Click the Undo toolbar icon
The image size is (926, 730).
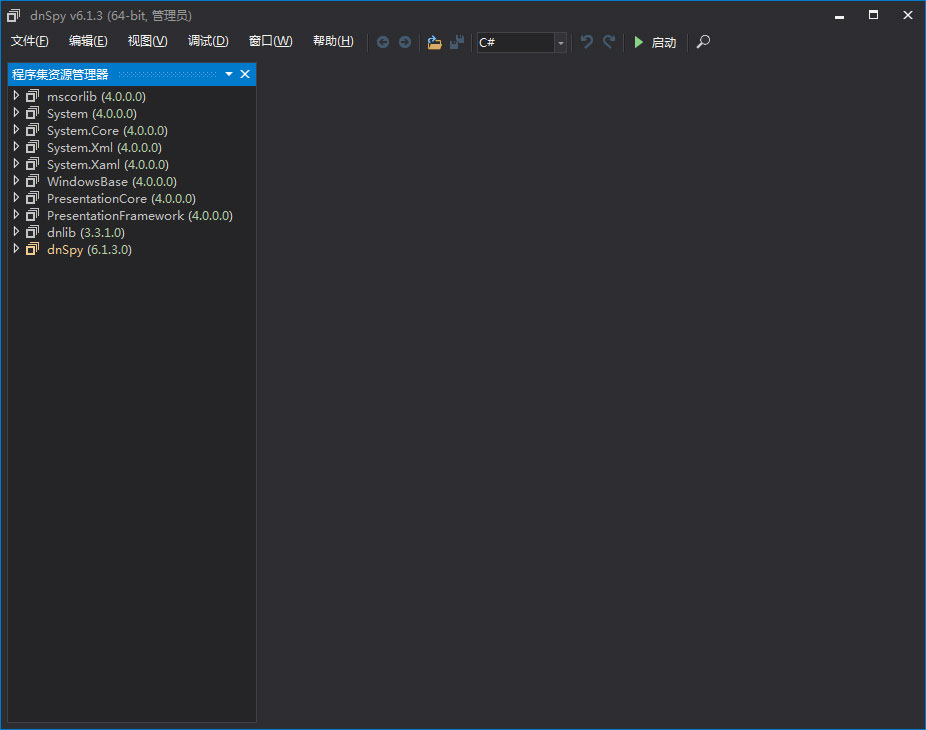tap(586, 42)
